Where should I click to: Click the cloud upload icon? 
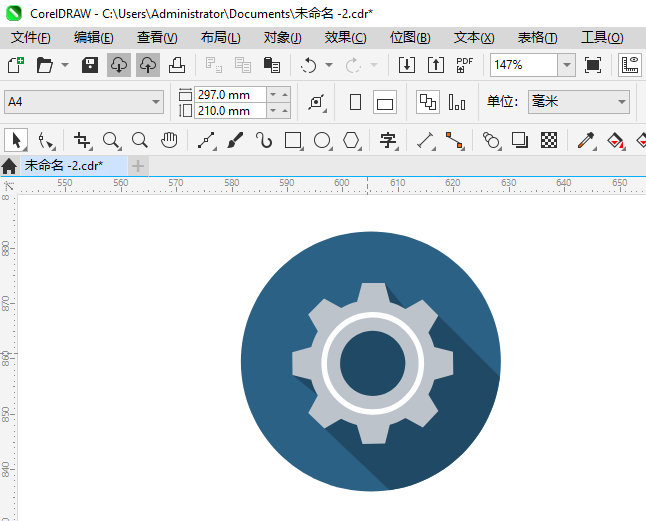pyautogui.click(x=147, y=65)
